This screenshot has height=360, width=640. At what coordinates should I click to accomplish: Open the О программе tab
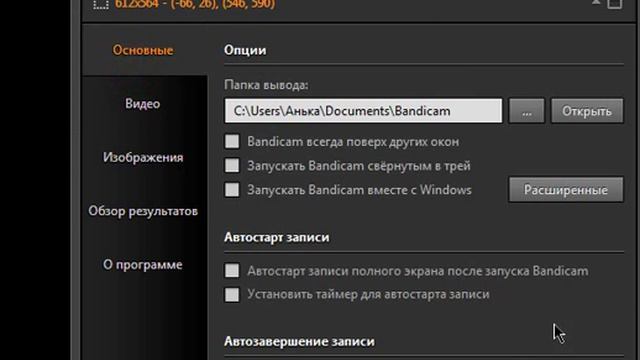point(143,265)
